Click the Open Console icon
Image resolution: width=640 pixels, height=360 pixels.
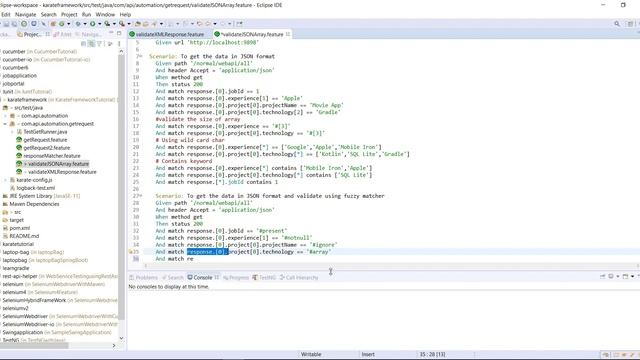625,276
